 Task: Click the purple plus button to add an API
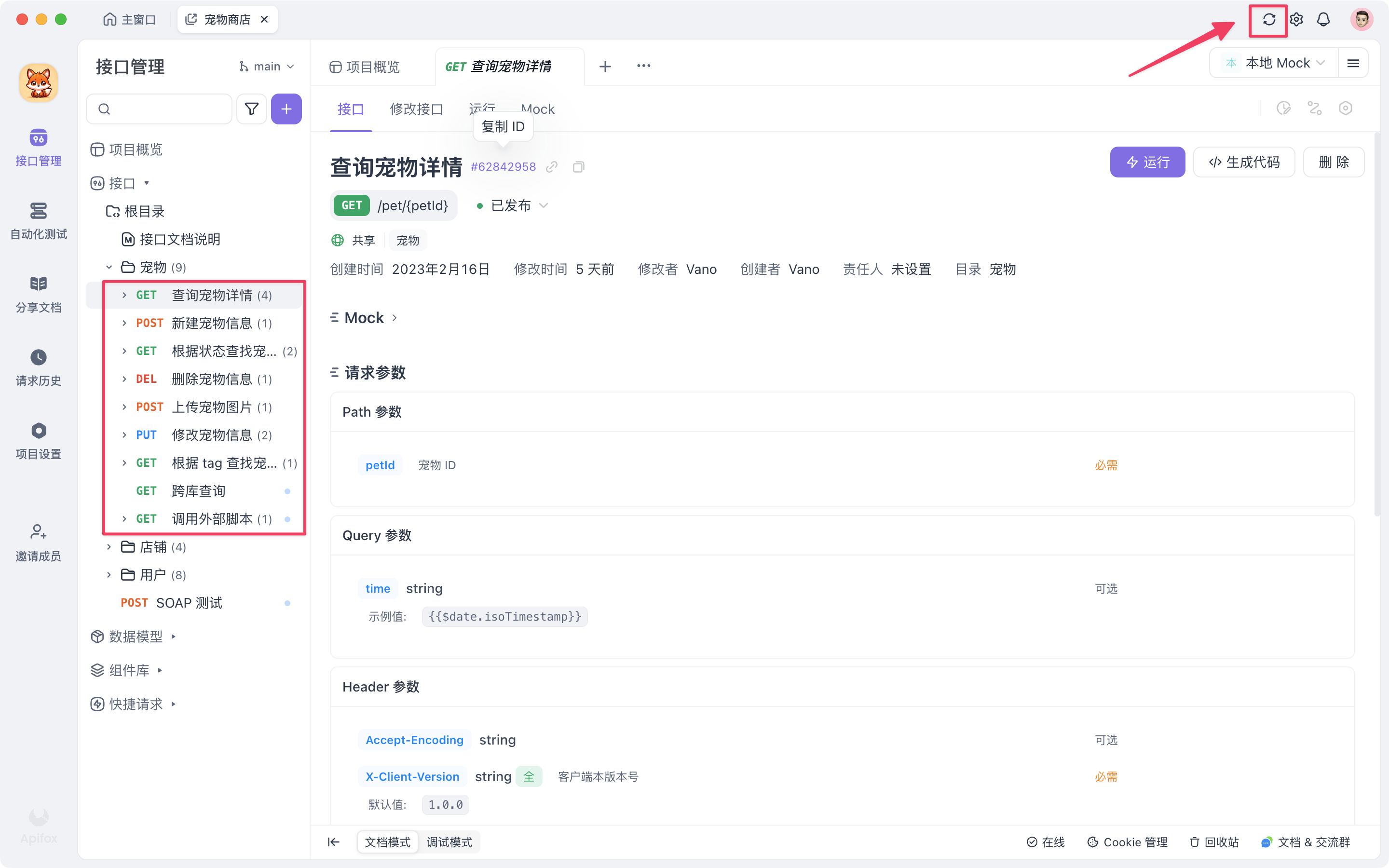[286, 108]
